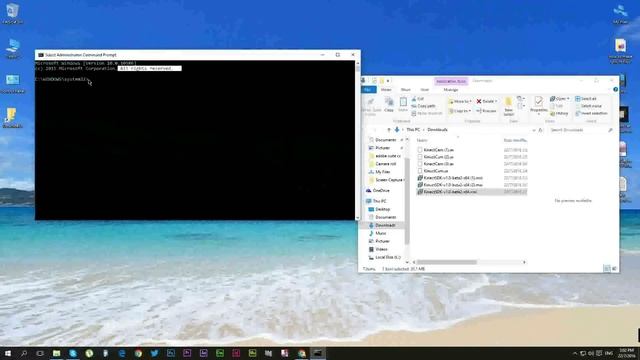Open the Windows Start button
This screenshot has height=360, width=640.
(7, 353)
